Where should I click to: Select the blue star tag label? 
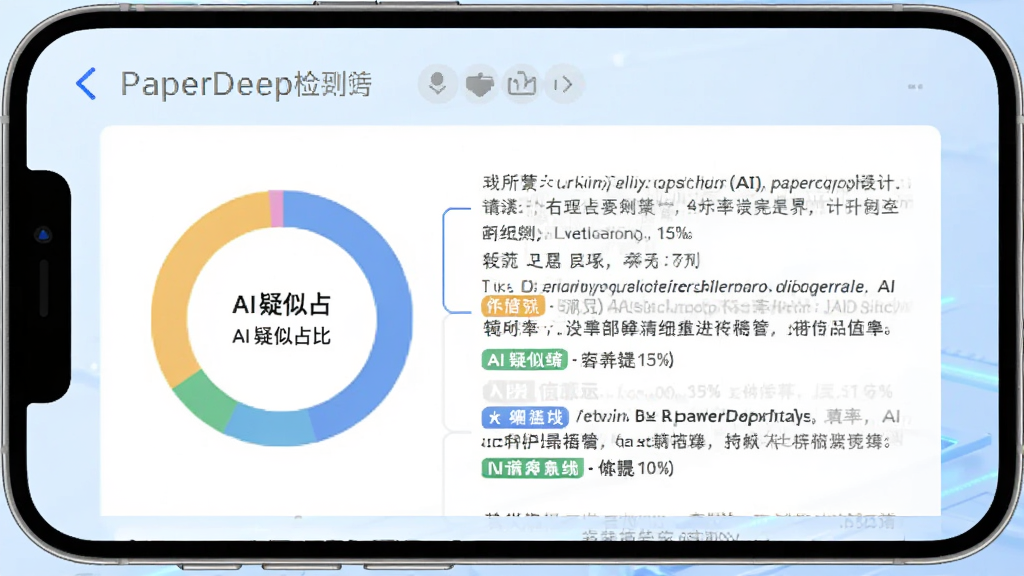click(524, 417)
